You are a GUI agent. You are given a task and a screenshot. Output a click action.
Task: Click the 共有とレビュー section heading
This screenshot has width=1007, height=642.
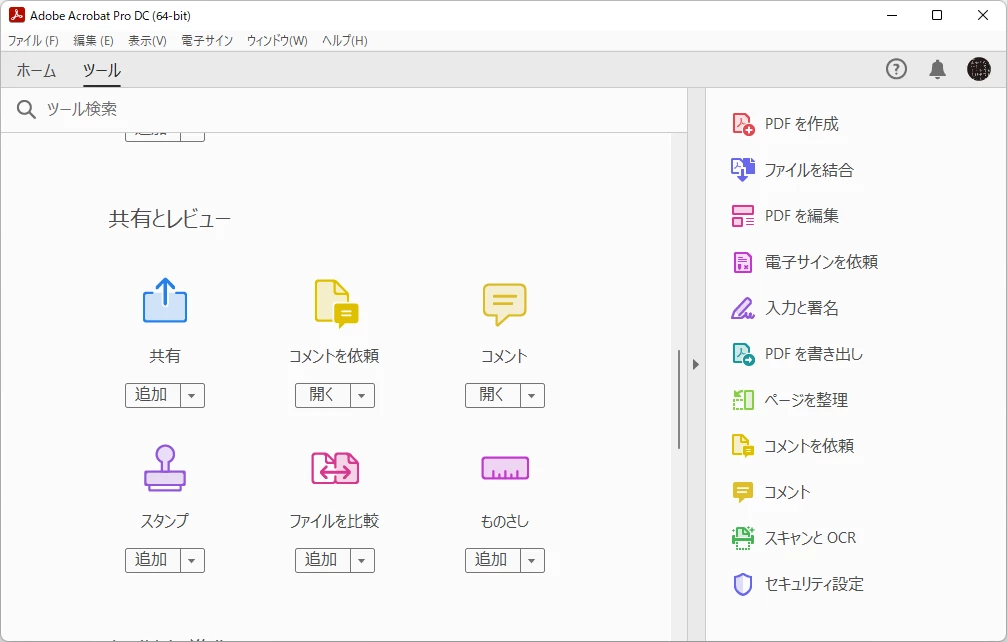click(170, 219)
